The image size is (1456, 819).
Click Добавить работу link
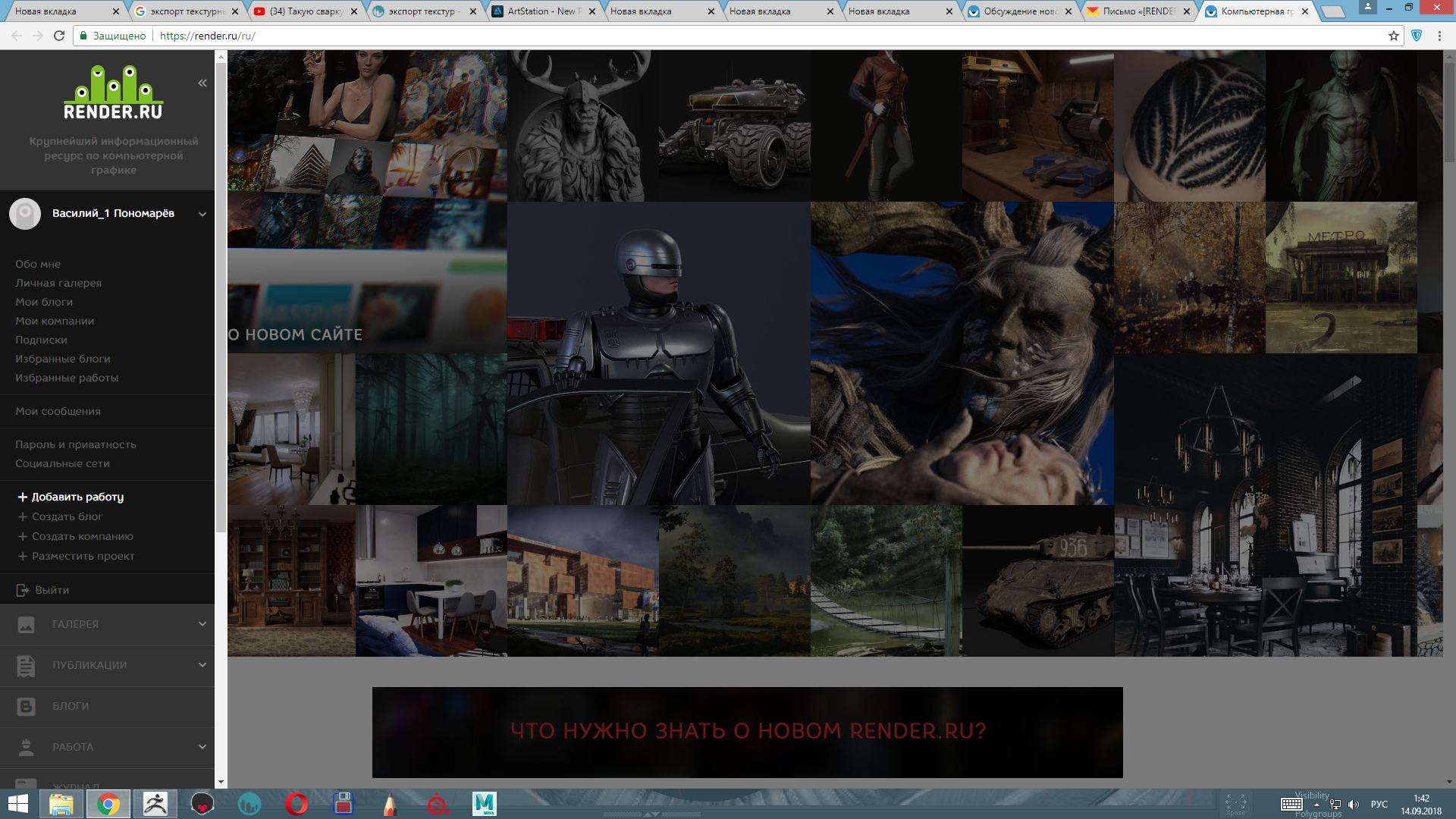77,497
